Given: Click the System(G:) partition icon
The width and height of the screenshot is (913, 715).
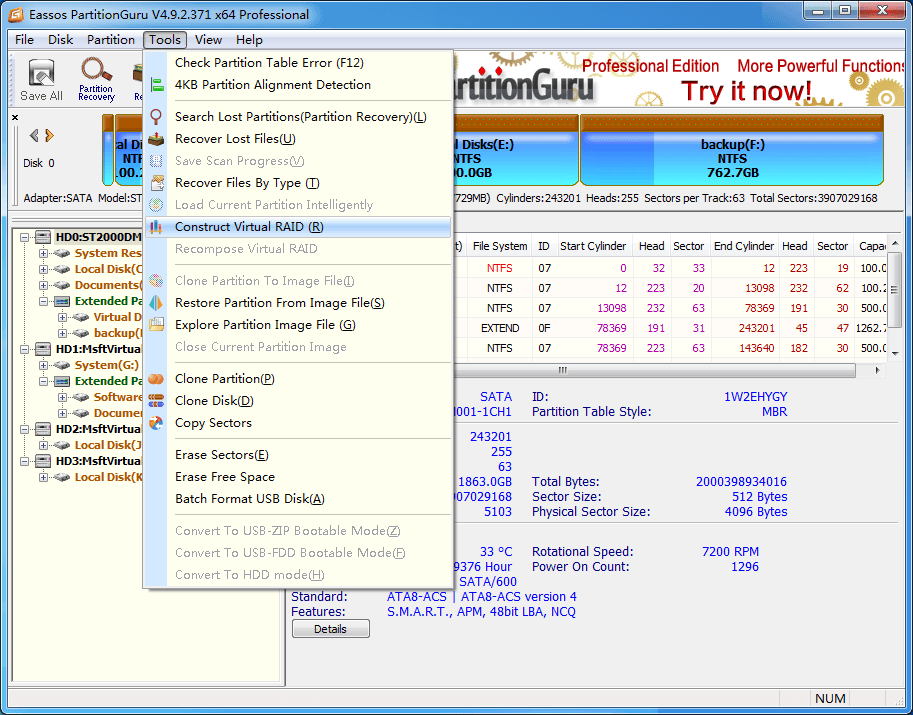Looking at the screenshot, I should click(x=62, y=366).
